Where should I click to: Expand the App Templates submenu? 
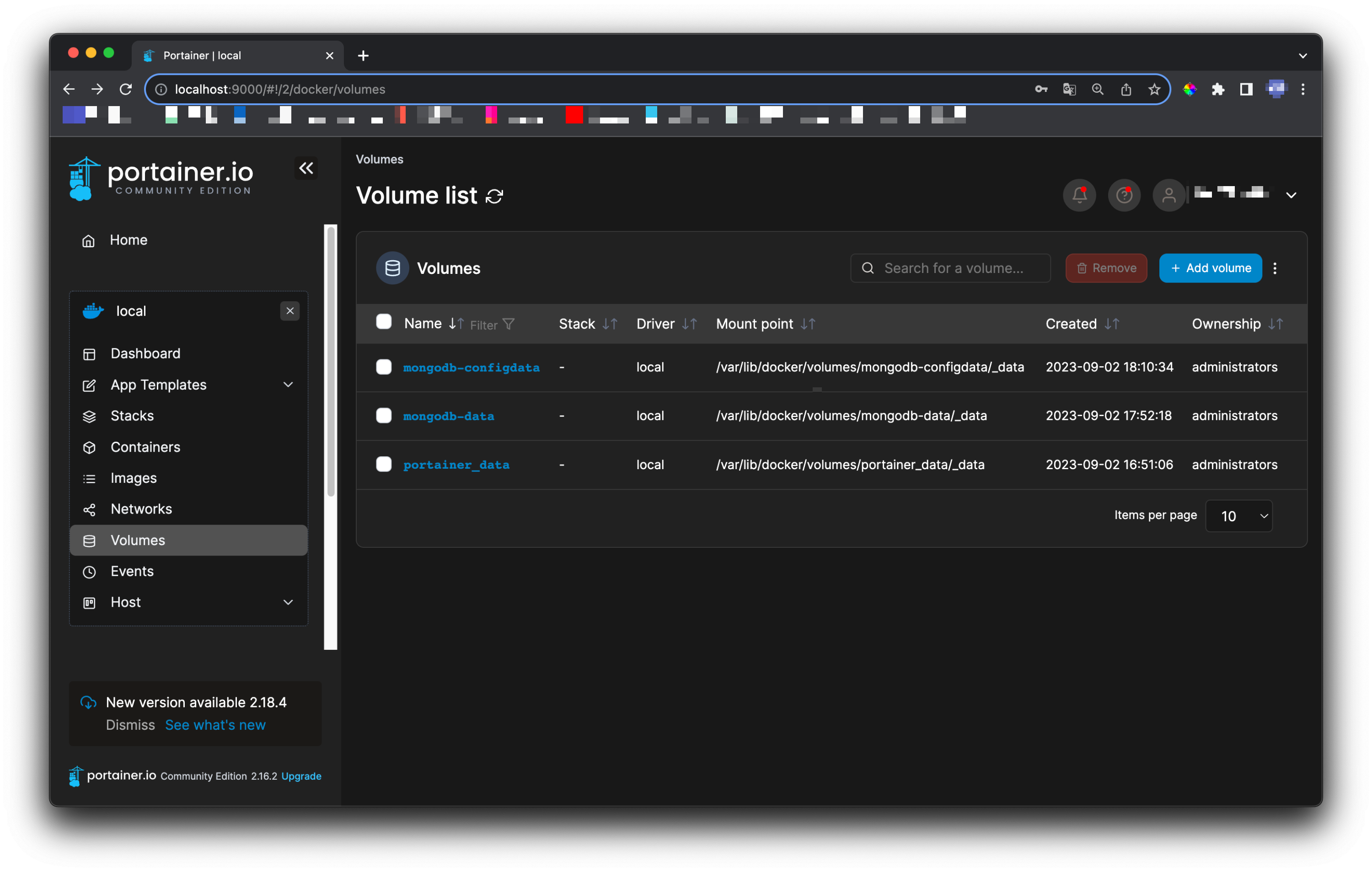pyautogui.click(x=288, y=385)
